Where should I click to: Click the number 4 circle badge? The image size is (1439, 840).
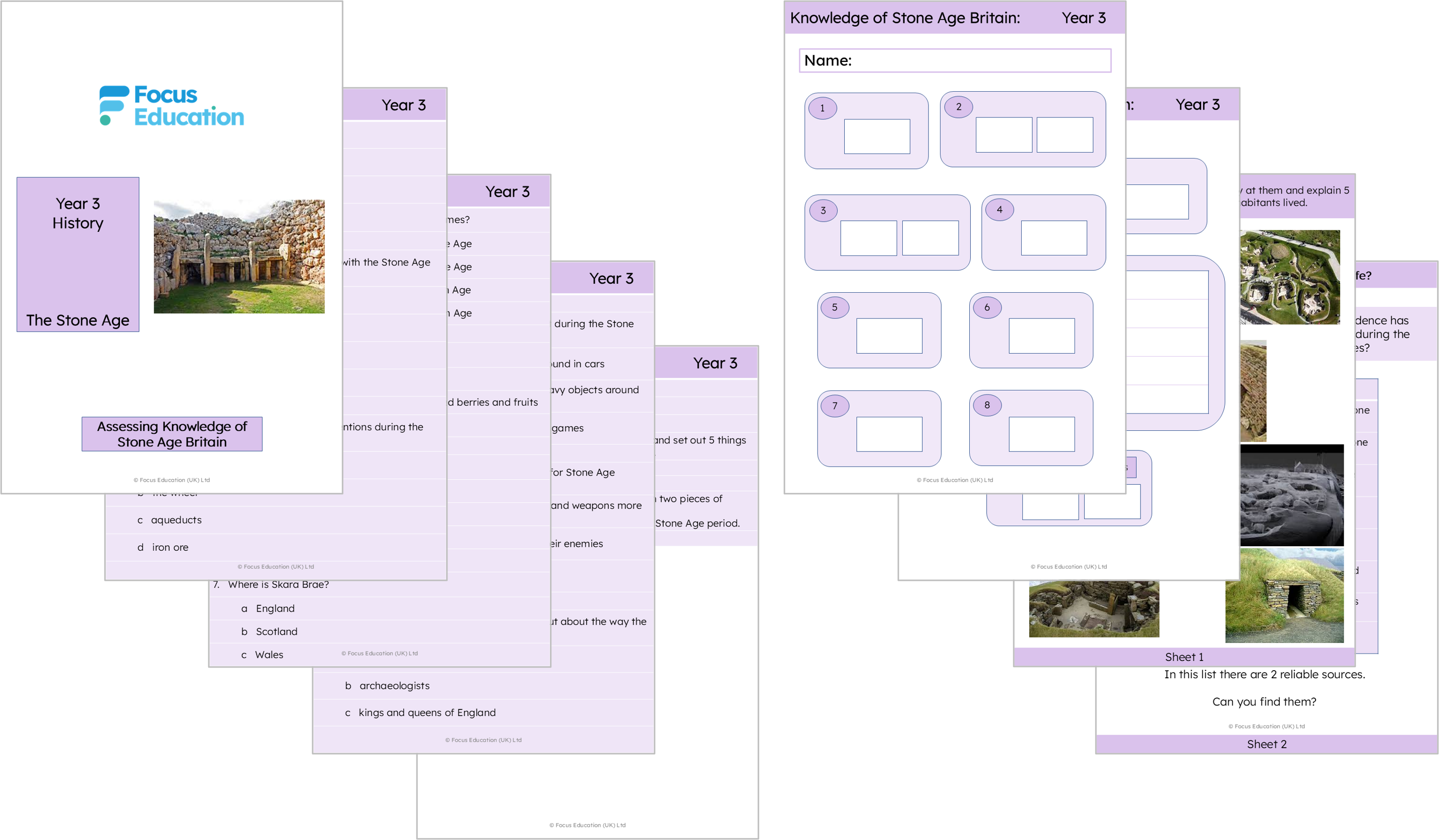999,210
